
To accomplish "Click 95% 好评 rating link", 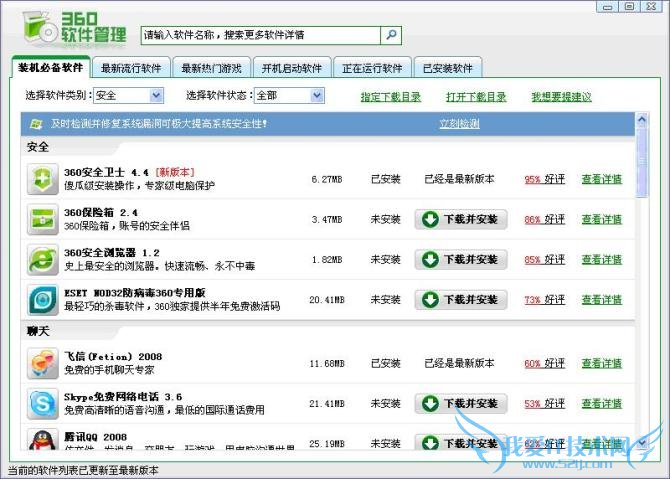I will (x=545, y=179).
